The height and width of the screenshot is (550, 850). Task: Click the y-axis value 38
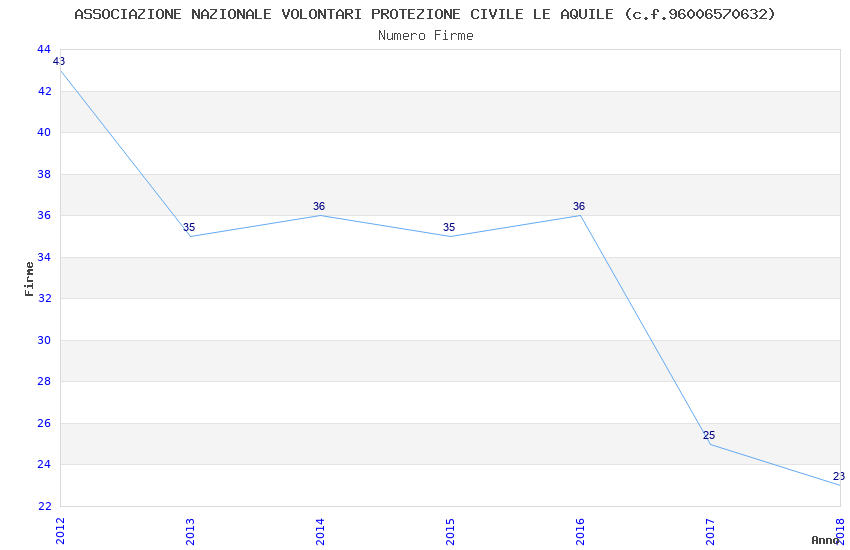point(44,174)
